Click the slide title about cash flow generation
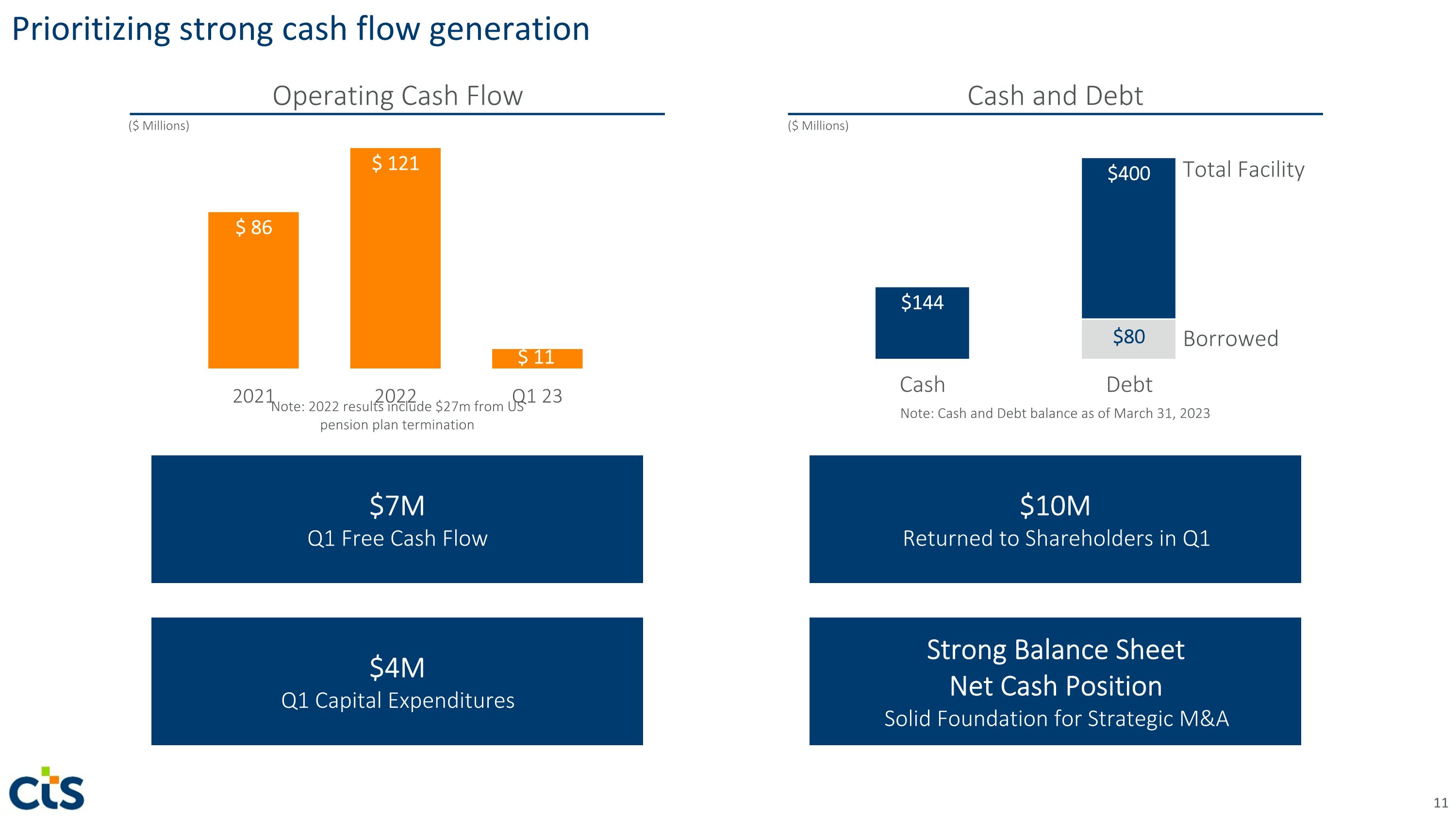The image size is (1456, 819). click(x=300, y=29)
